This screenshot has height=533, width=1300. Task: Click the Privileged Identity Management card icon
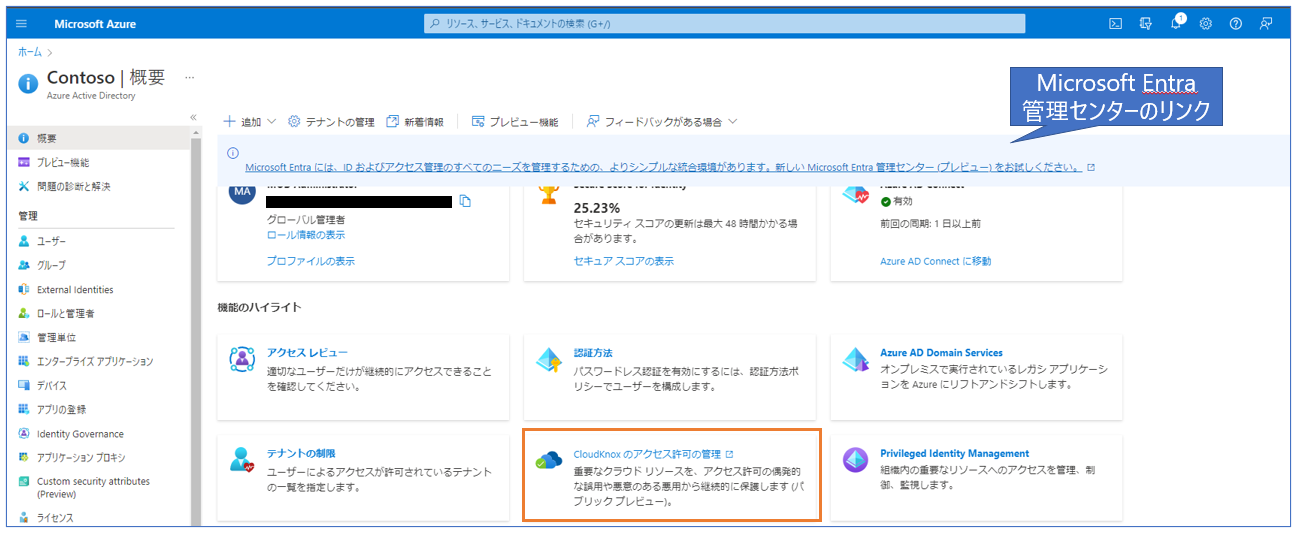pos(856,460)
